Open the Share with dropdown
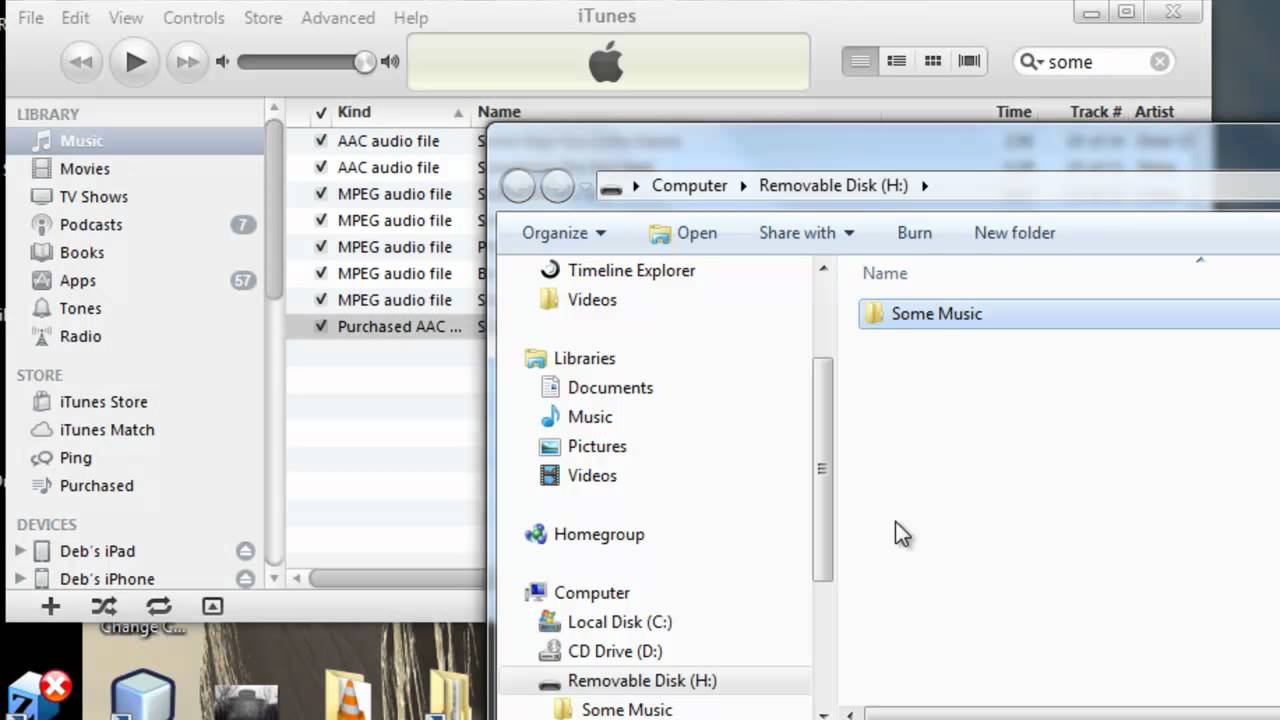The height and width of the screenshot is (720, 1280). click(806, 233)
